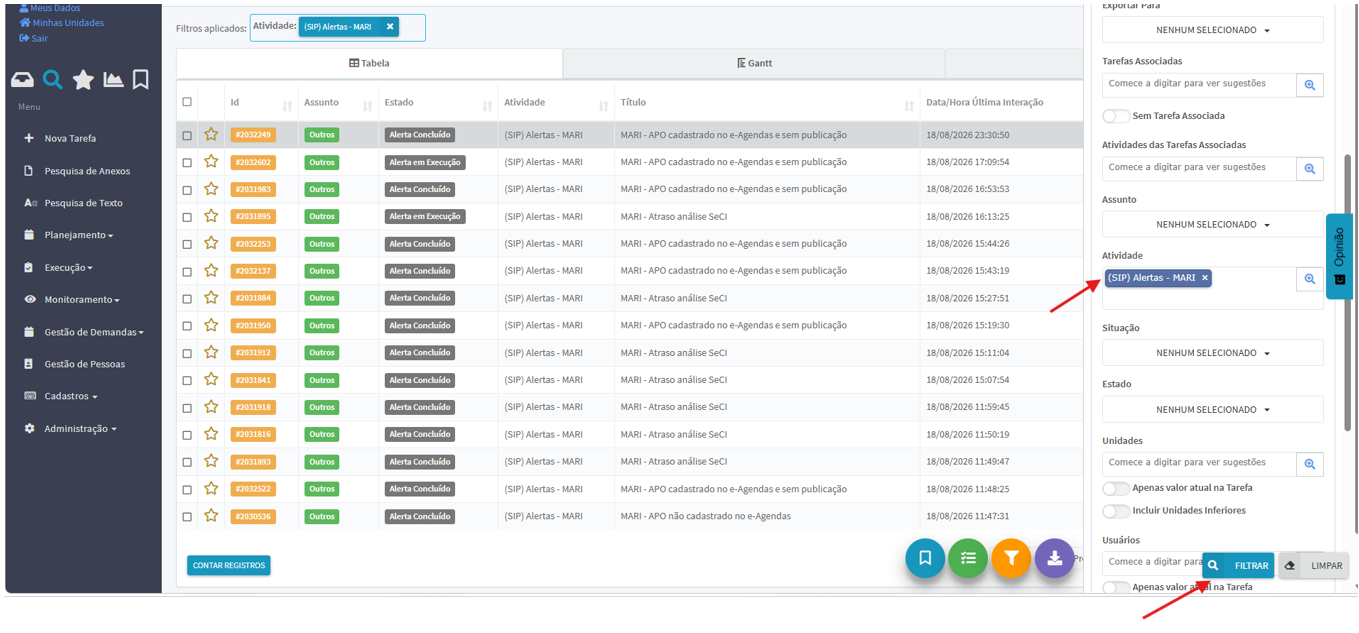Switch to the Gantt tab
The width and height of the screenshot is (1359, 633).
tap(753, 63)
